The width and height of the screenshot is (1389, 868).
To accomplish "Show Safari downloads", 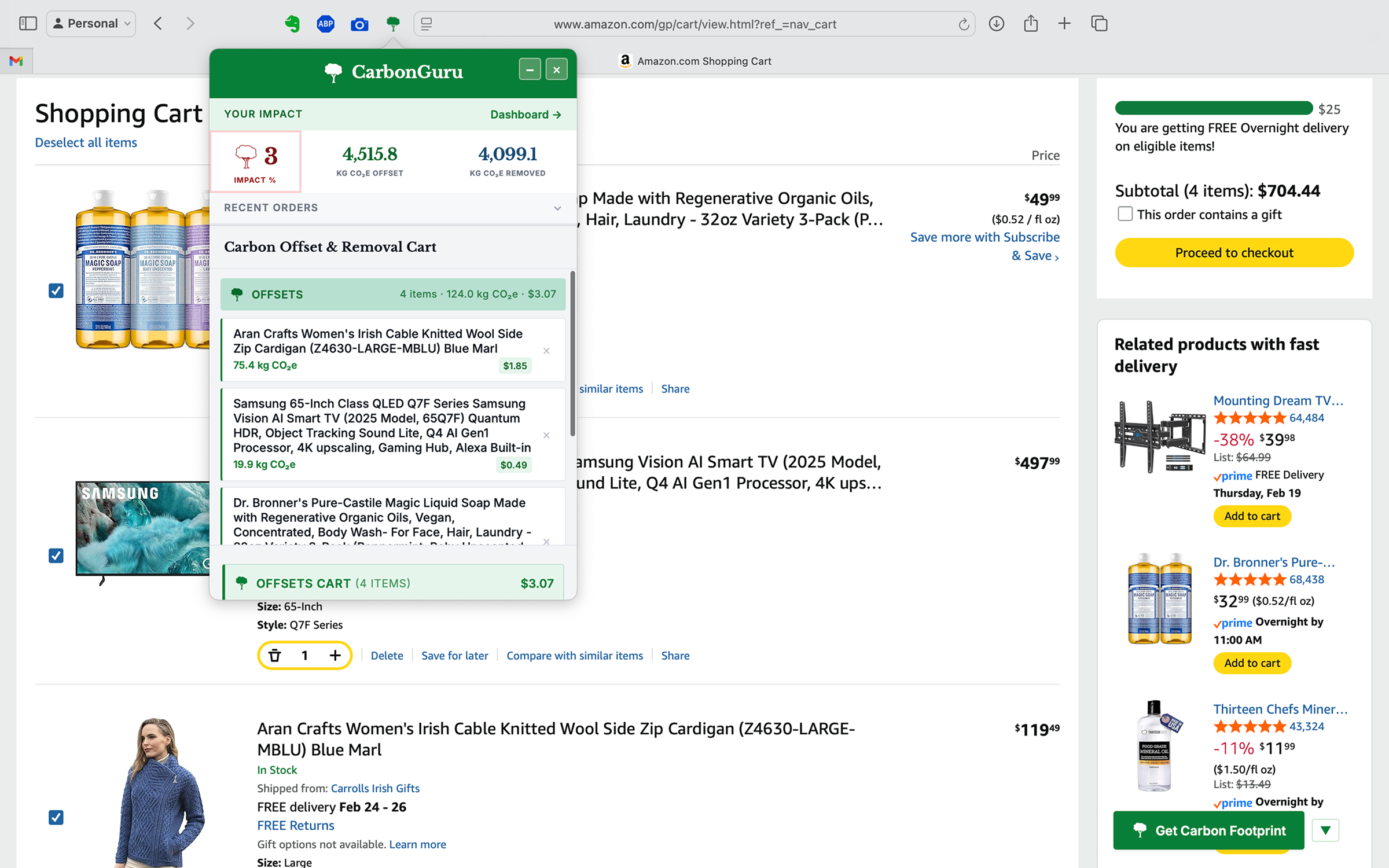I will point(996,24).
